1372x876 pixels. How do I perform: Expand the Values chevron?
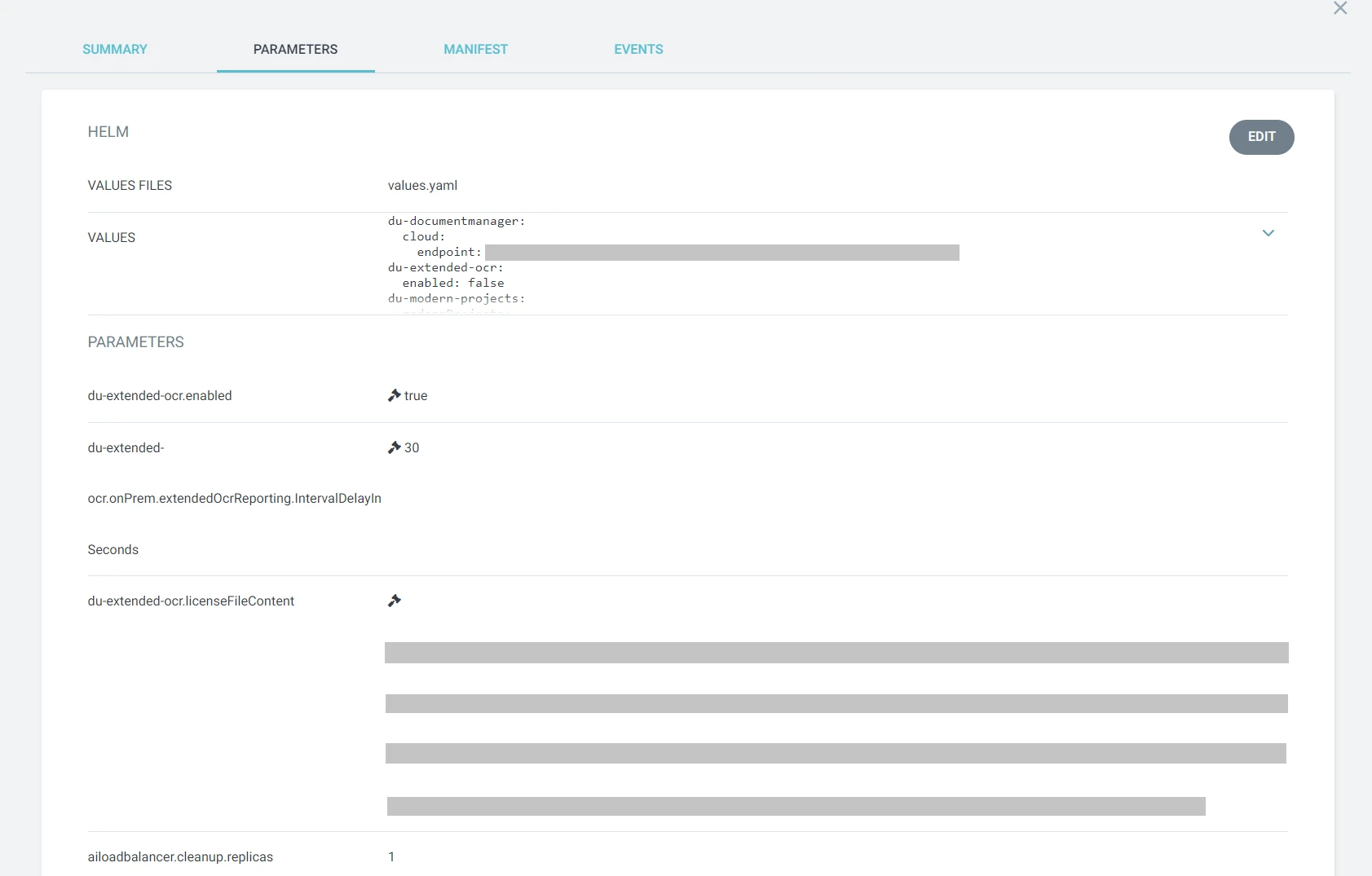[1268, 233]
